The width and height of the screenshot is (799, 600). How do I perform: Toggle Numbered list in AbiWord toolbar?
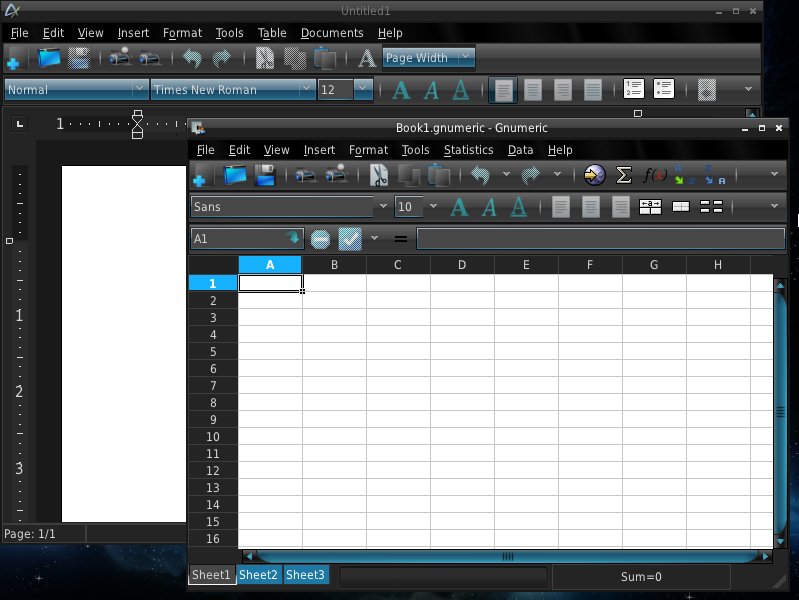[633, 89]
